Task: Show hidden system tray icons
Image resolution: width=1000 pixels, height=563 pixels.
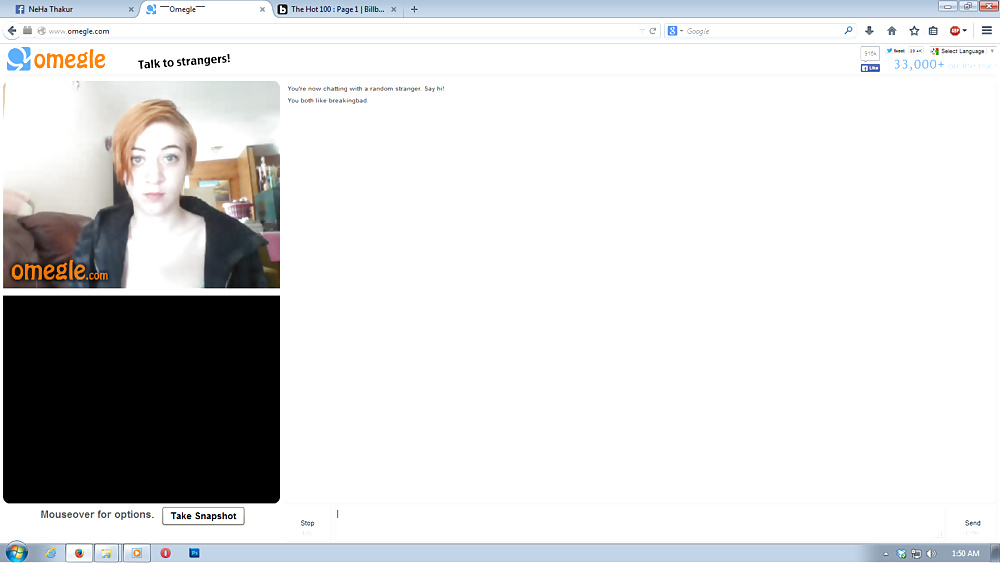Action: (x=886, y=554)
